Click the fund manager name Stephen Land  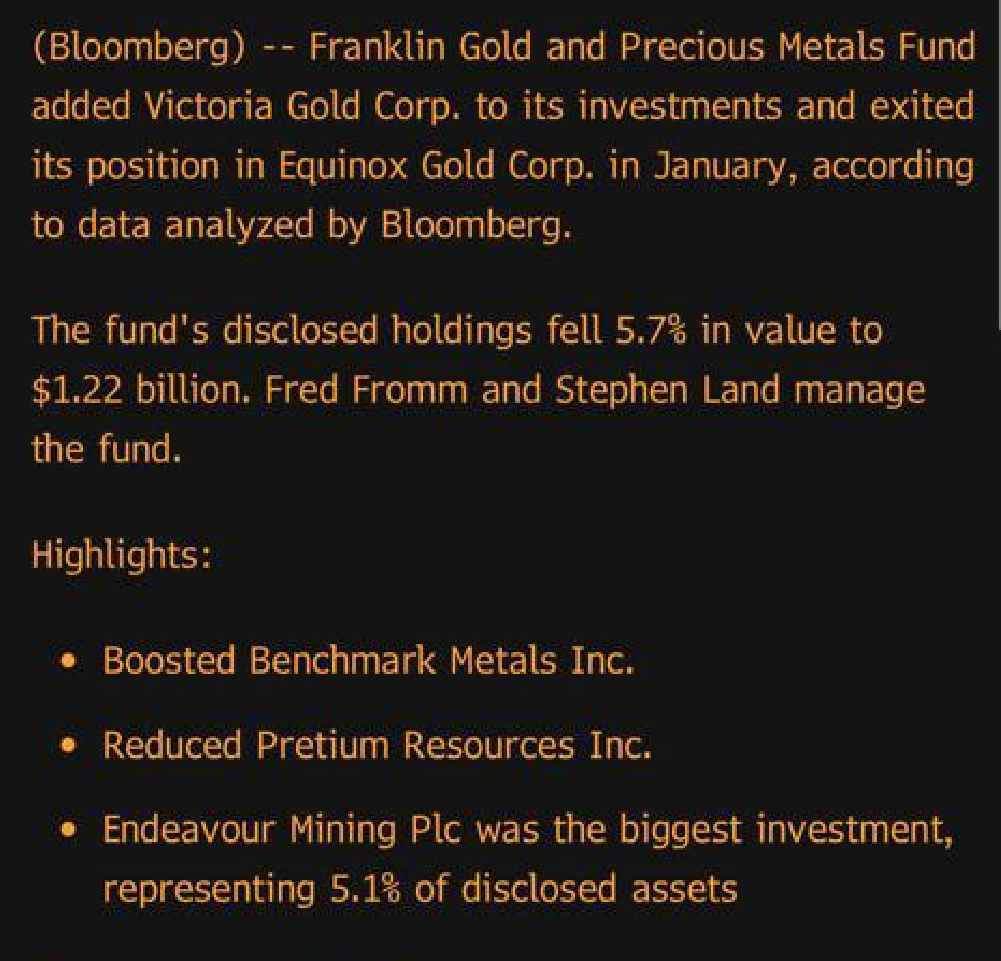[x=668, y=389]
